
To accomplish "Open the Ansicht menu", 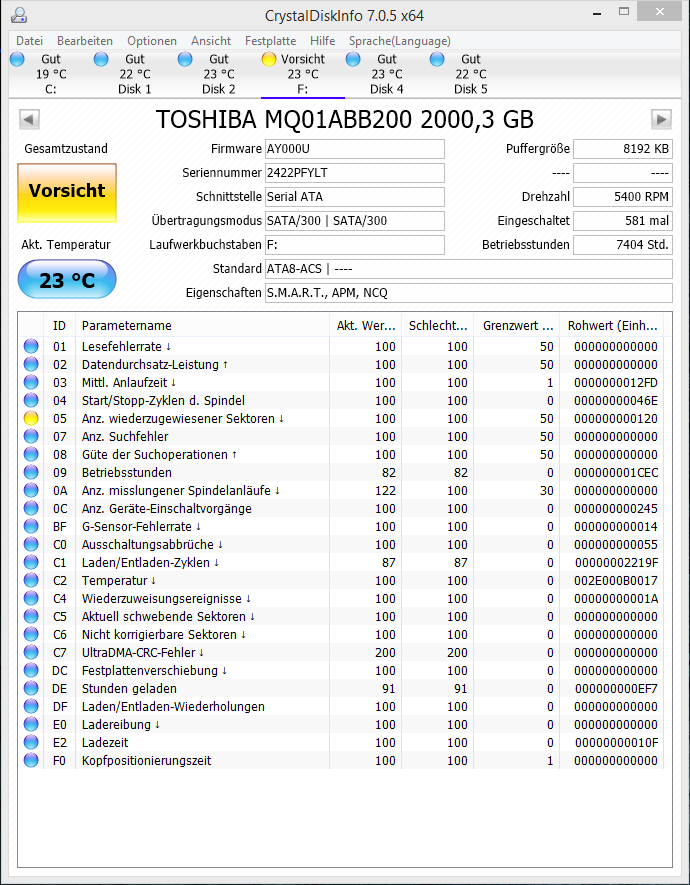I will point(211,41).
